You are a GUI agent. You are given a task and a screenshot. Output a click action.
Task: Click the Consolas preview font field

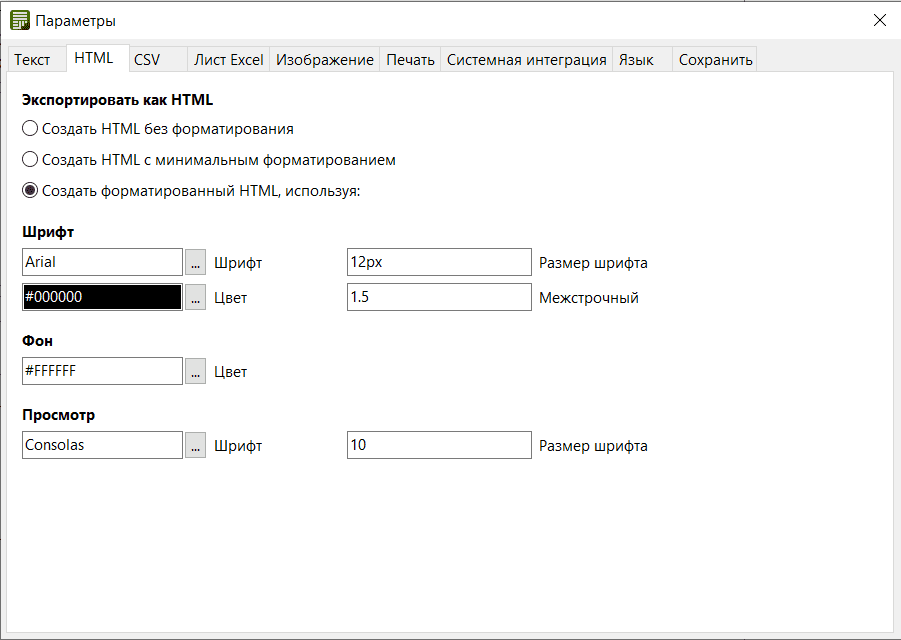102,445
